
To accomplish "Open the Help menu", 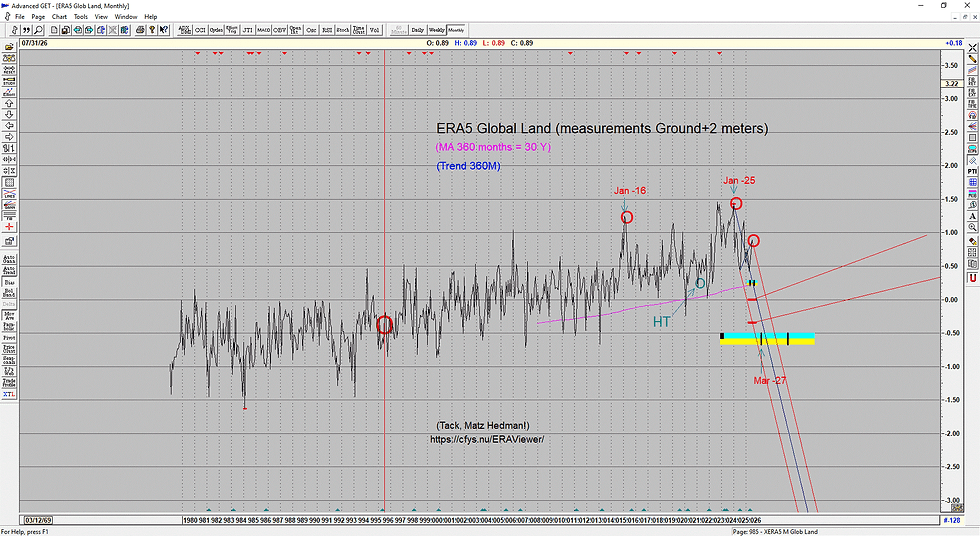I will tap(151, 17).
